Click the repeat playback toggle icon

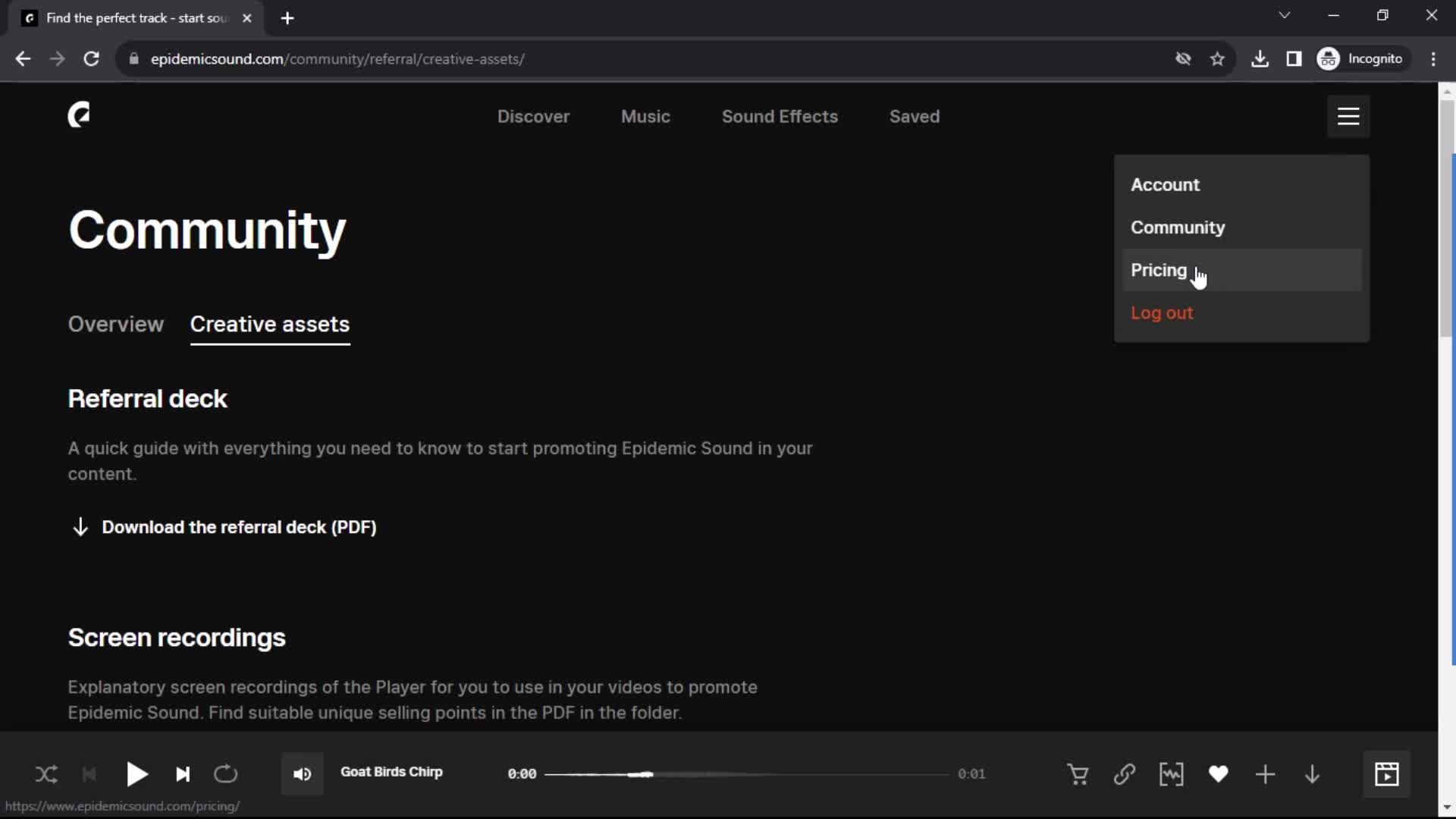pos(225,774)
